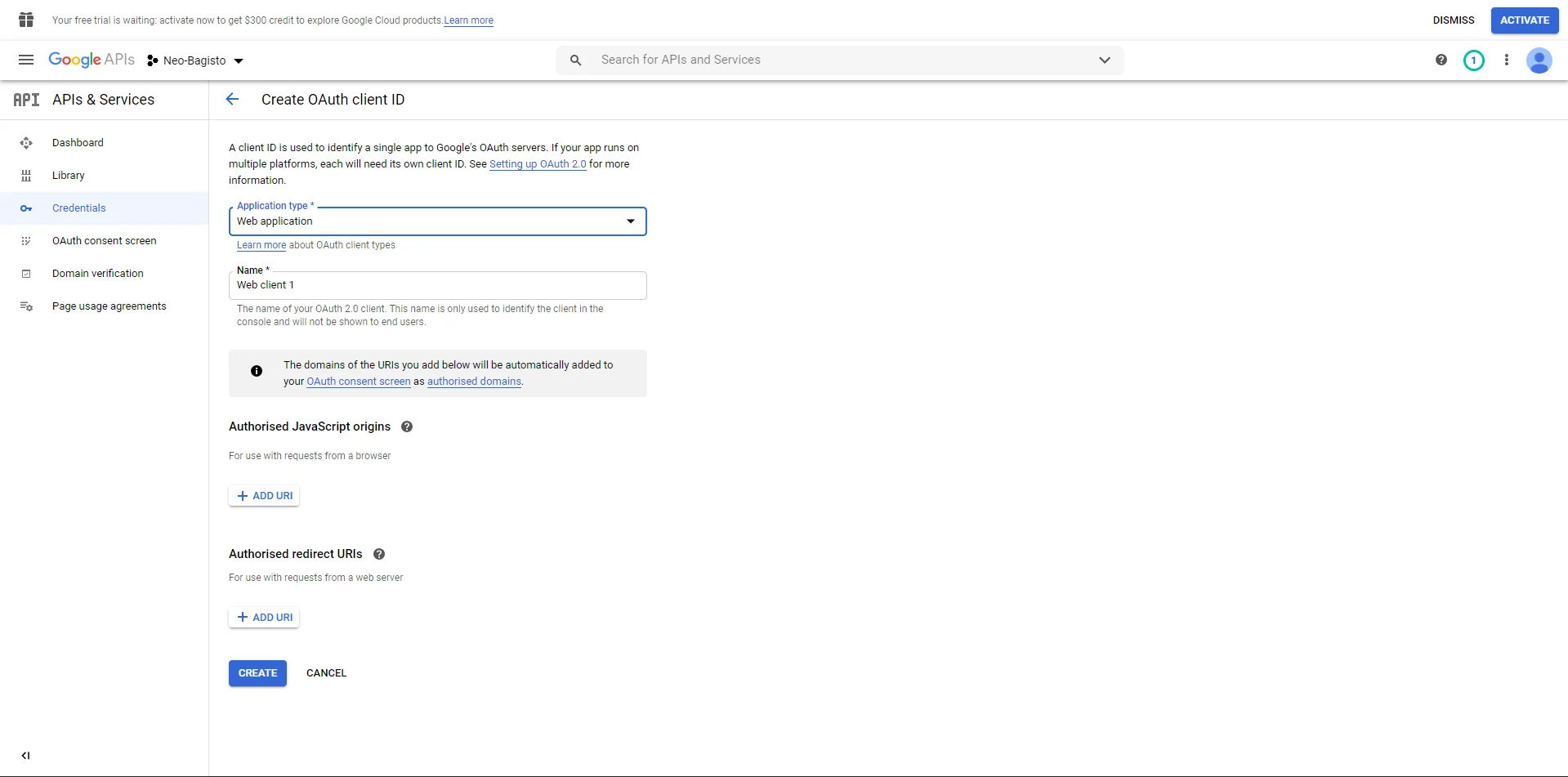This screenshot has height=777, width=1568.
Task: Open the three-dot more options menu
Action: 1506,60
